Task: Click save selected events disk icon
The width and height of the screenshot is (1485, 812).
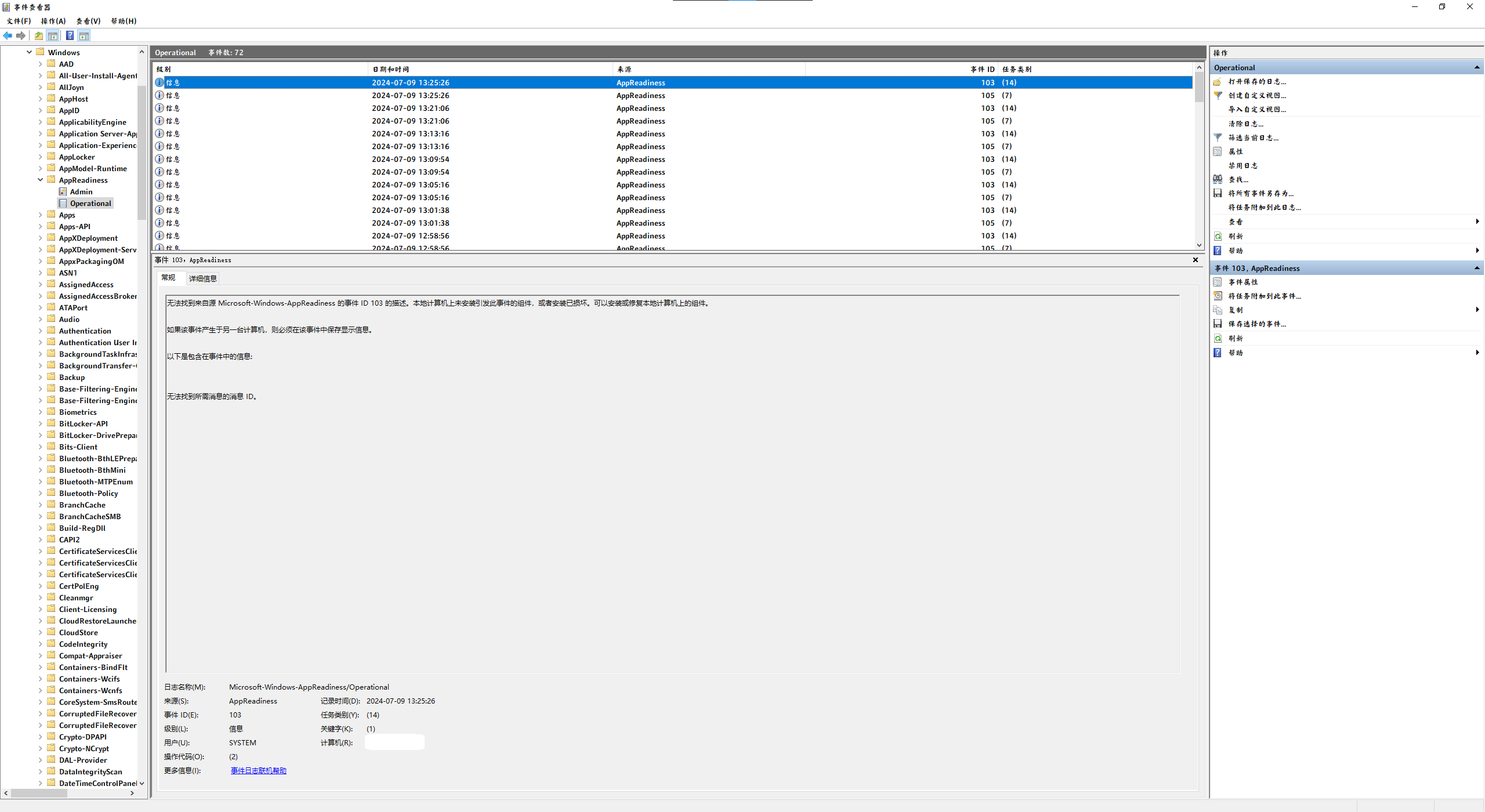Action: (x=1218, y=324)
